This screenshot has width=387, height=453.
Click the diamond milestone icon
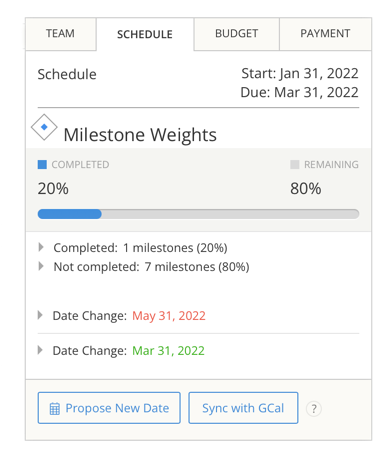click(x=44, y=127)
